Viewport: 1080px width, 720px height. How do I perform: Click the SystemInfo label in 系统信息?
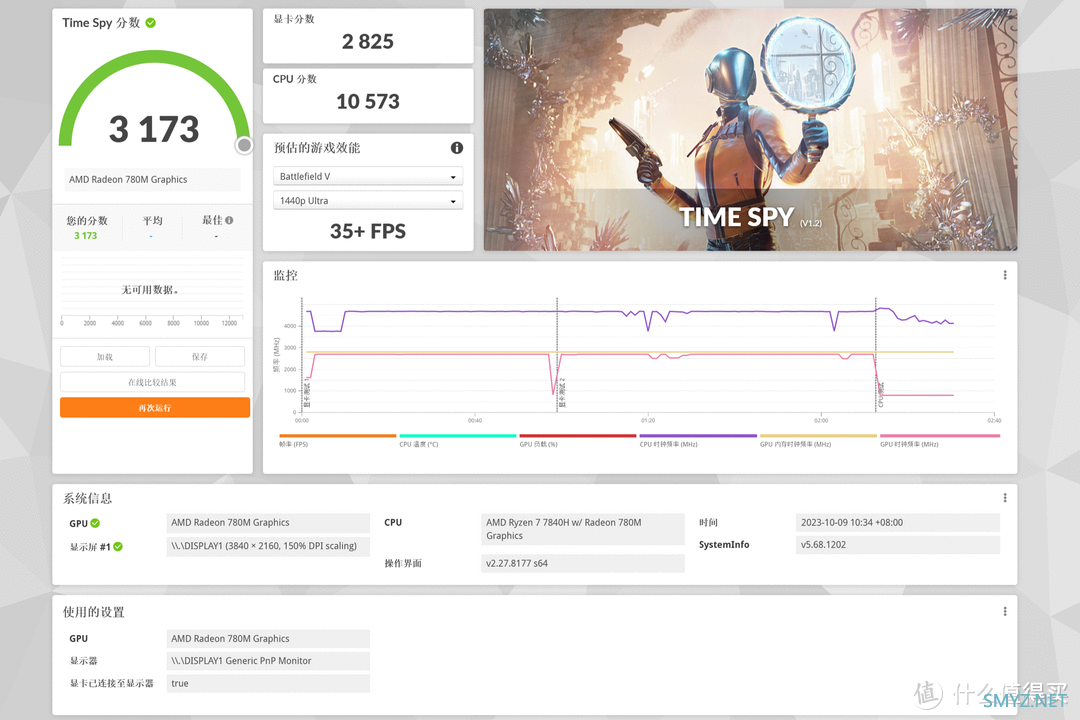724,544
